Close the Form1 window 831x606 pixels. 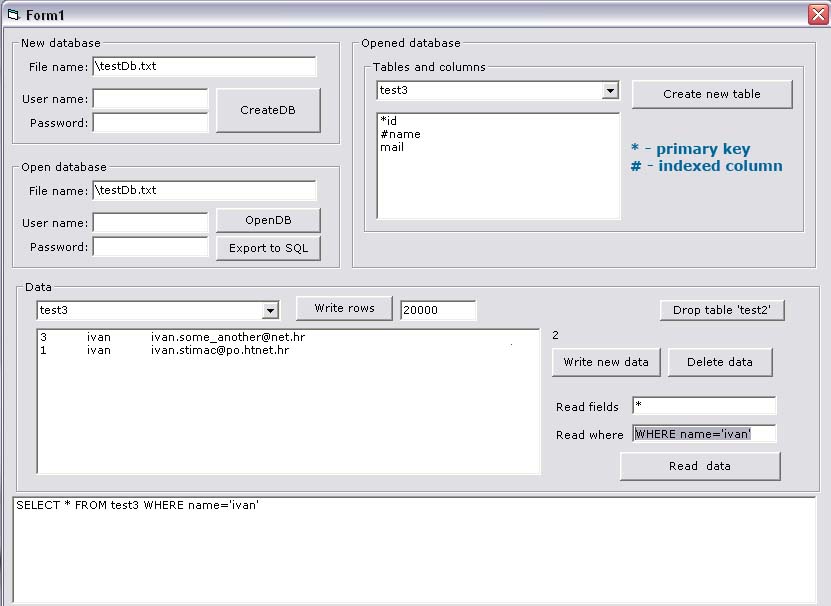(x=817, y=14)
